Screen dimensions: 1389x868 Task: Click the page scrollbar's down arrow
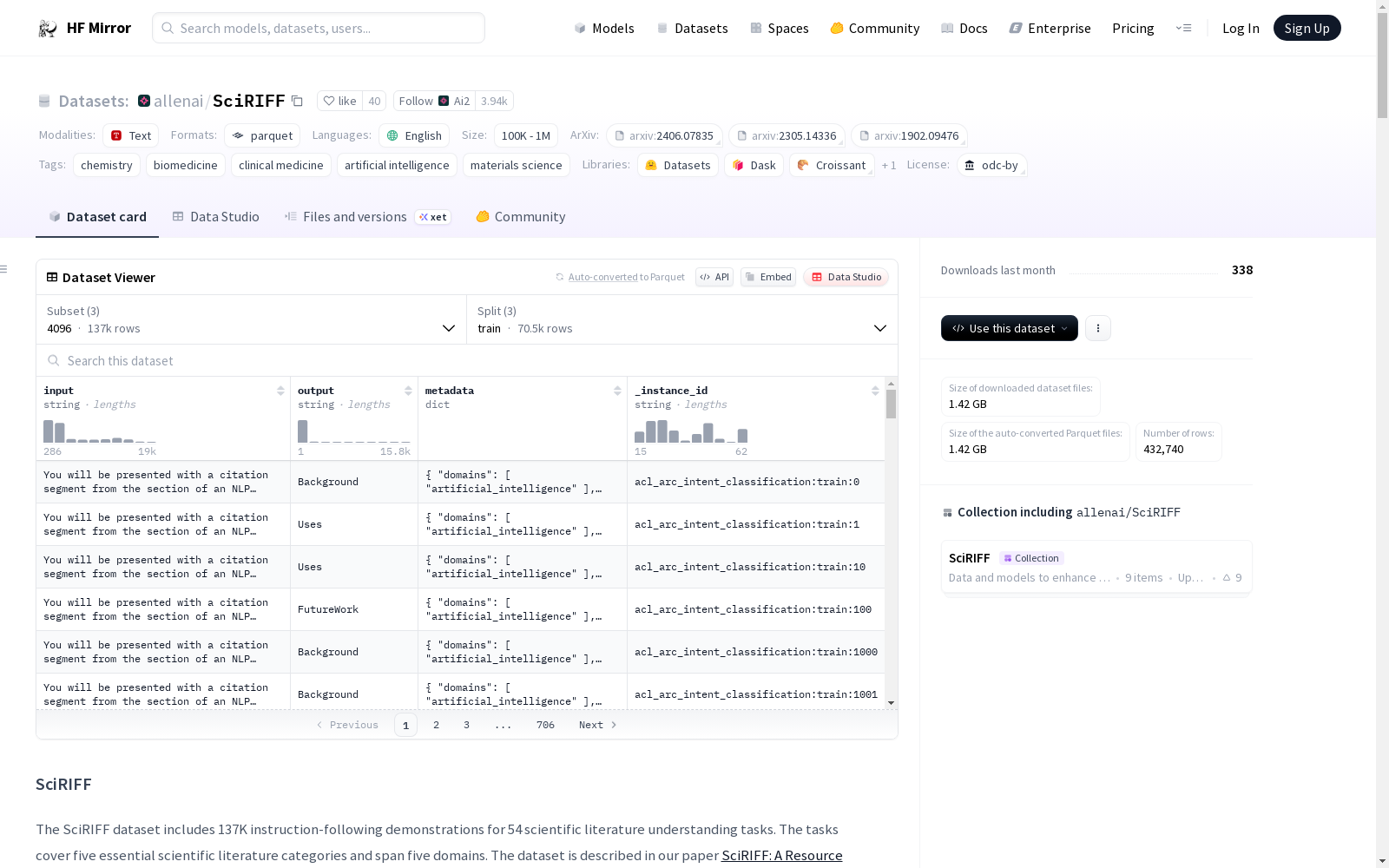(x=1382, y=861)
